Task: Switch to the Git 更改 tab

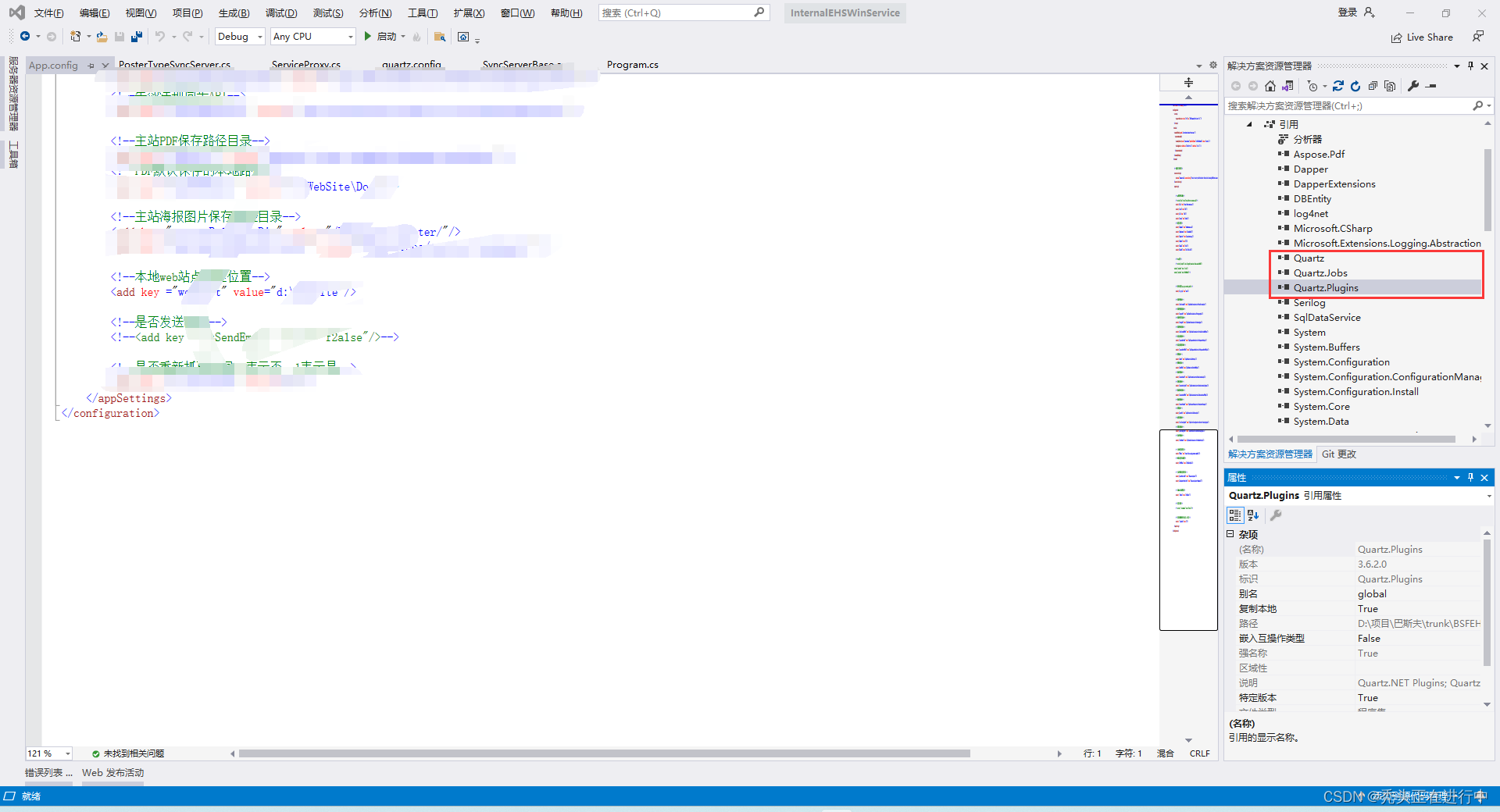Action: tap(1338, 454)
